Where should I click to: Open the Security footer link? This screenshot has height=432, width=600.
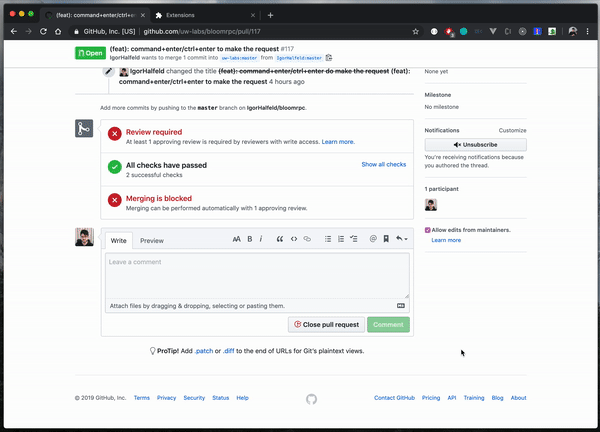[x=194, y=398]
